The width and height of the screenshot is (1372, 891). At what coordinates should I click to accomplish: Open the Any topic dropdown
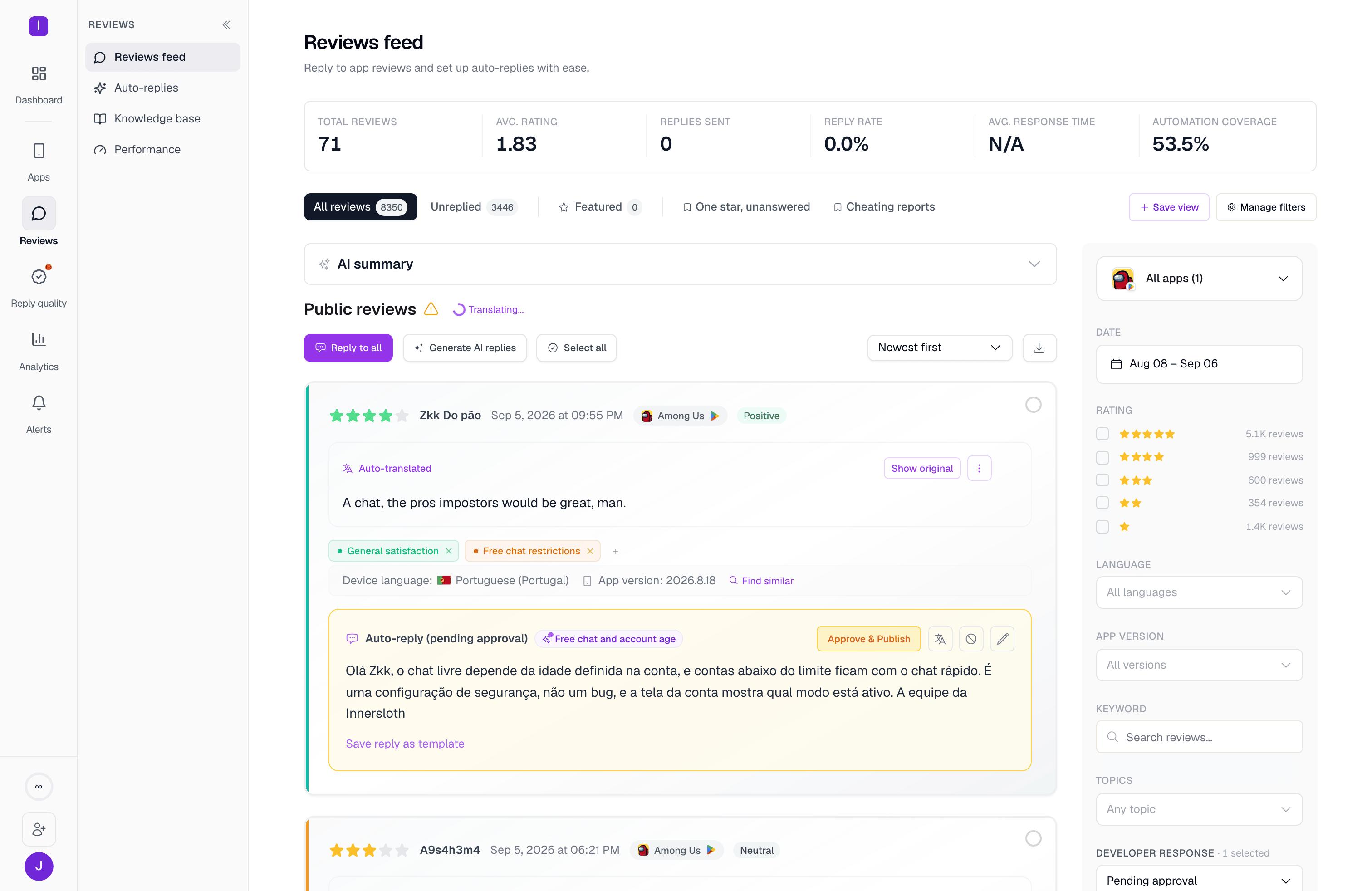coord(1199,809)
